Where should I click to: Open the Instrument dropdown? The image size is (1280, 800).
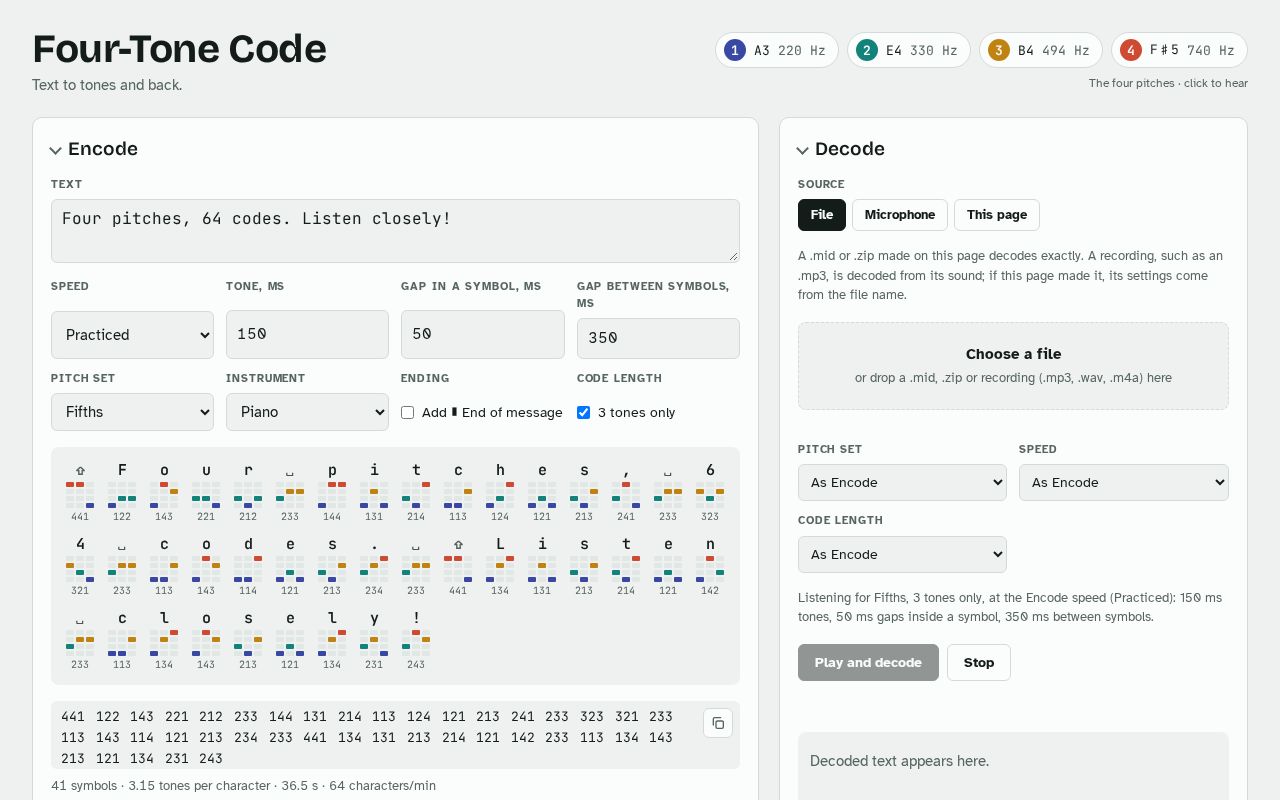click(307, 412)
